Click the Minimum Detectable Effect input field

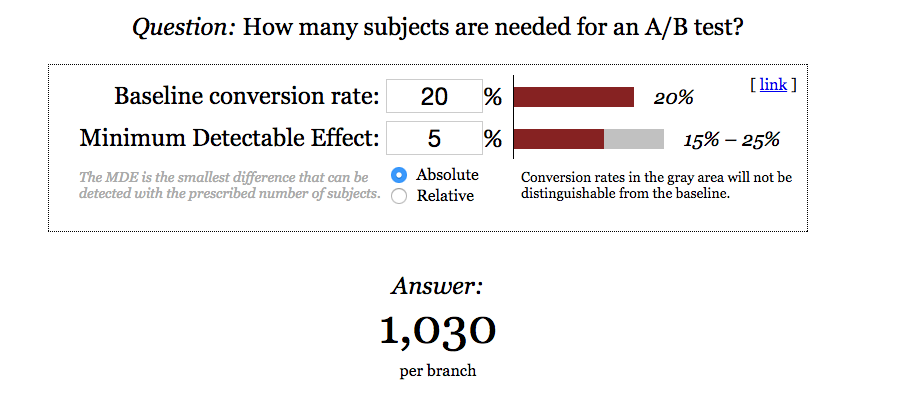[x=433, y=138]
